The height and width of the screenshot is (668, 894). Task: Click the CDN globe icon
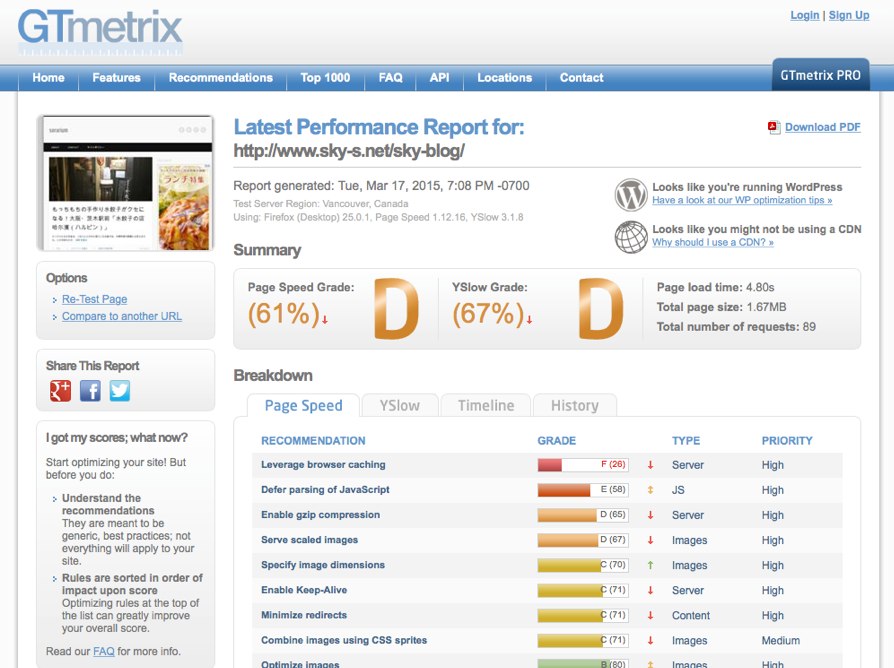click(x=631, y=237)
